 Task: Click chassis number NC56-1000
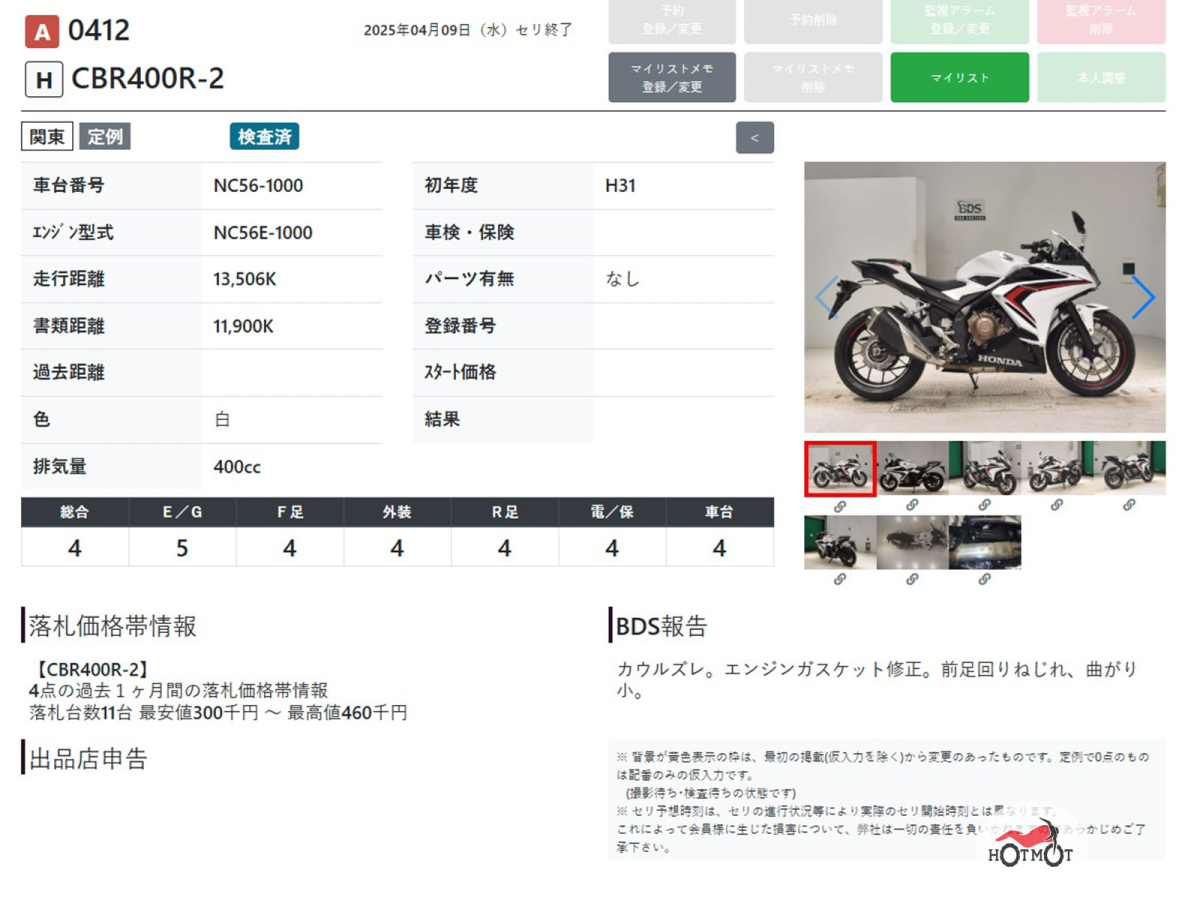258,186
